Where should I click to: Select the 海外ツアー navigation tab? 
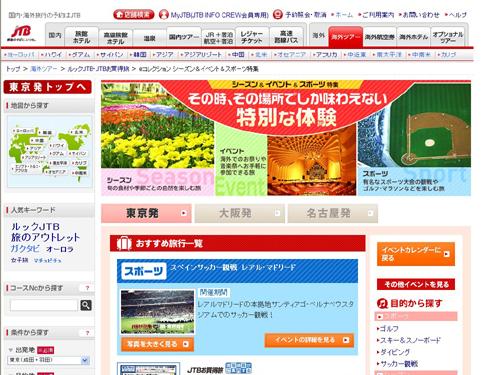[345, 36]
